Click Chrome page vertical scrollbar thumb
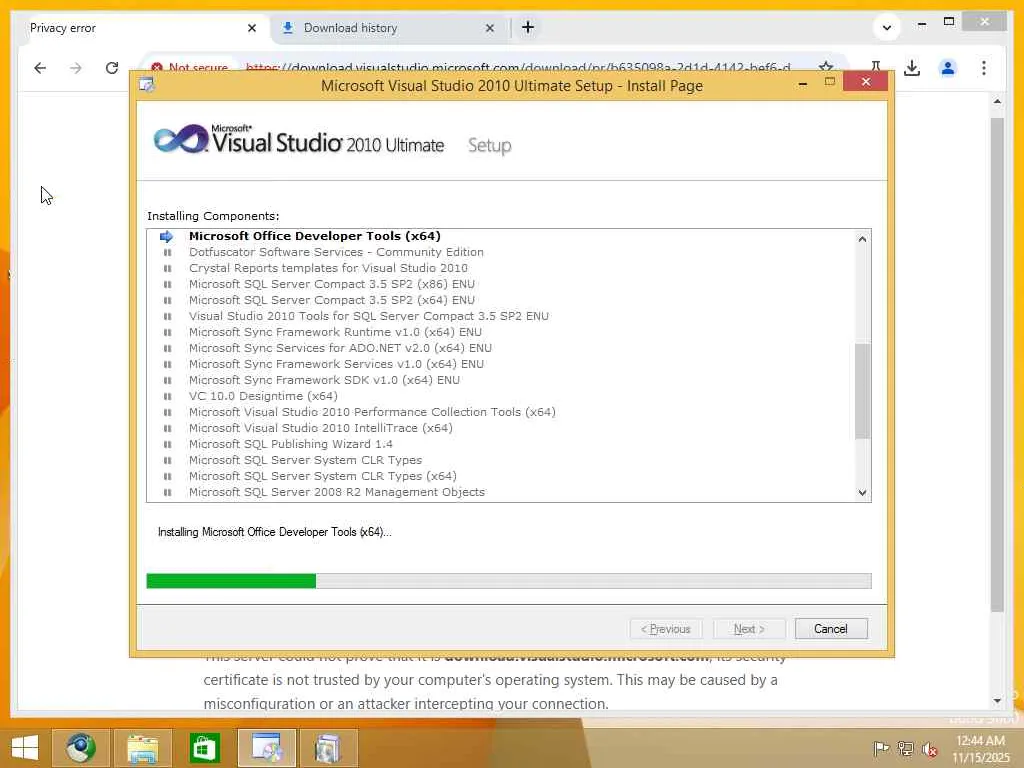Screen dimensions: 1024x768 (997, 364)
